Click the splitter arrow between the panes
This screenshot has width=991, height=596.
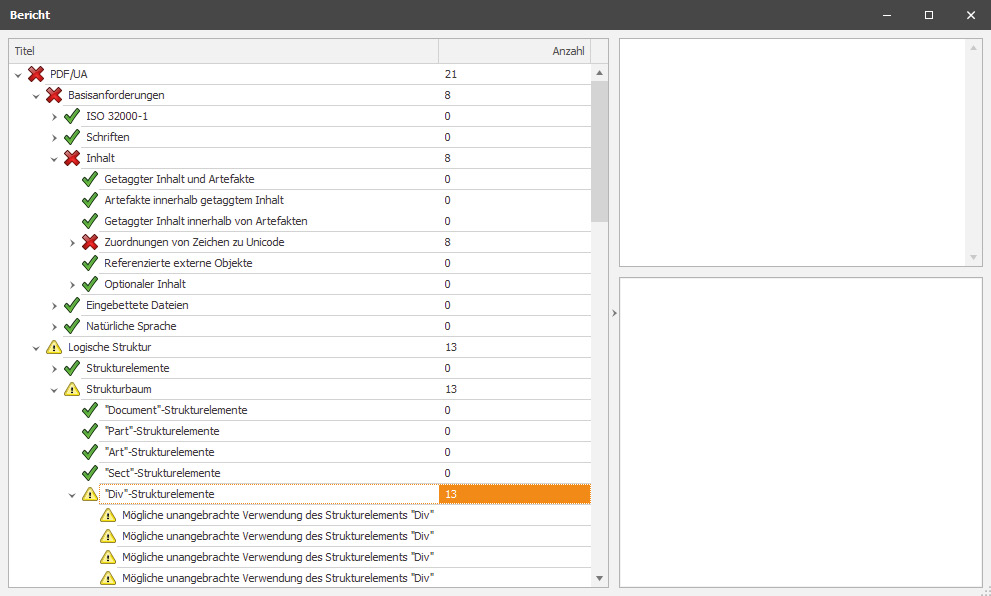coord(614,313)
